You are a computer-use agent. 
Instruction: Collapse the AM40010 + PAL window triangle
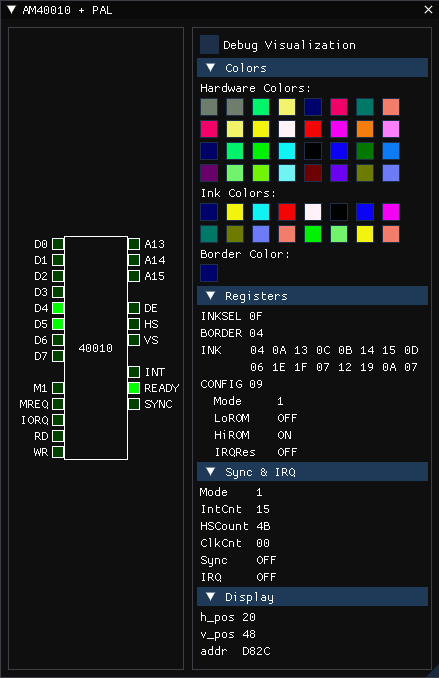(12, 10)
